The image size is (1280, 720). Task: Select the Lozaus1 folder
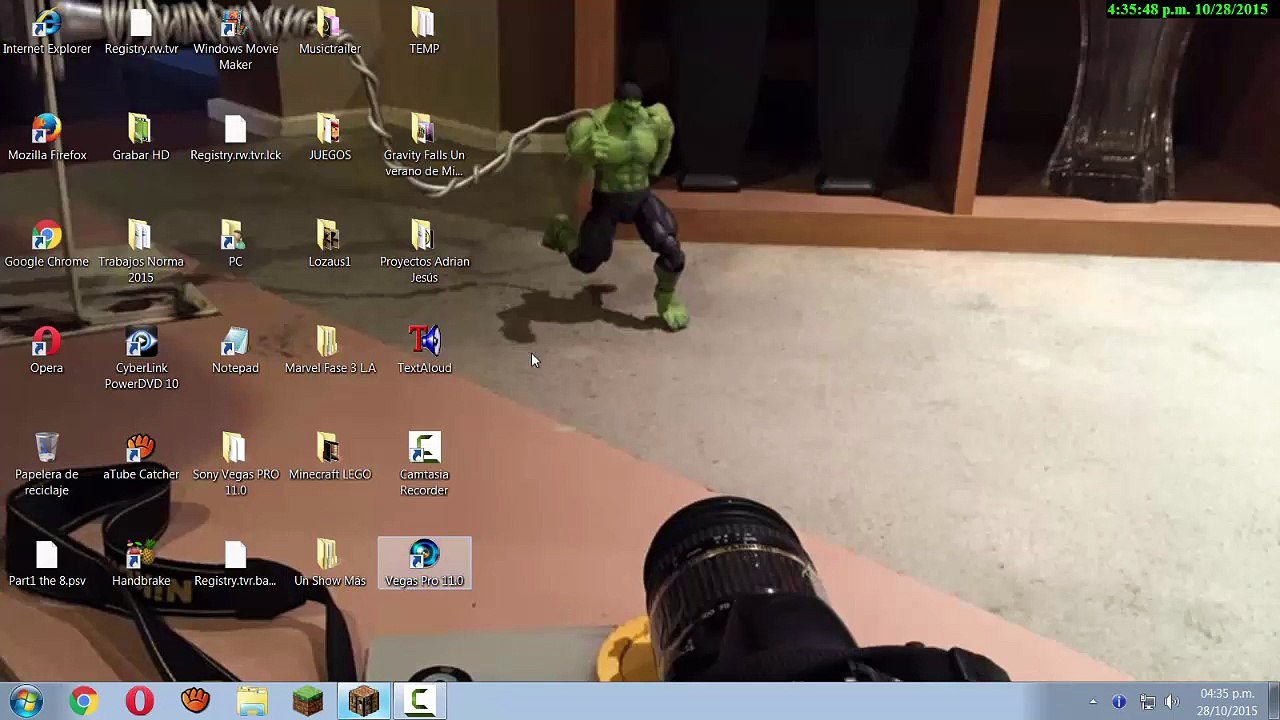coord(330,244)
